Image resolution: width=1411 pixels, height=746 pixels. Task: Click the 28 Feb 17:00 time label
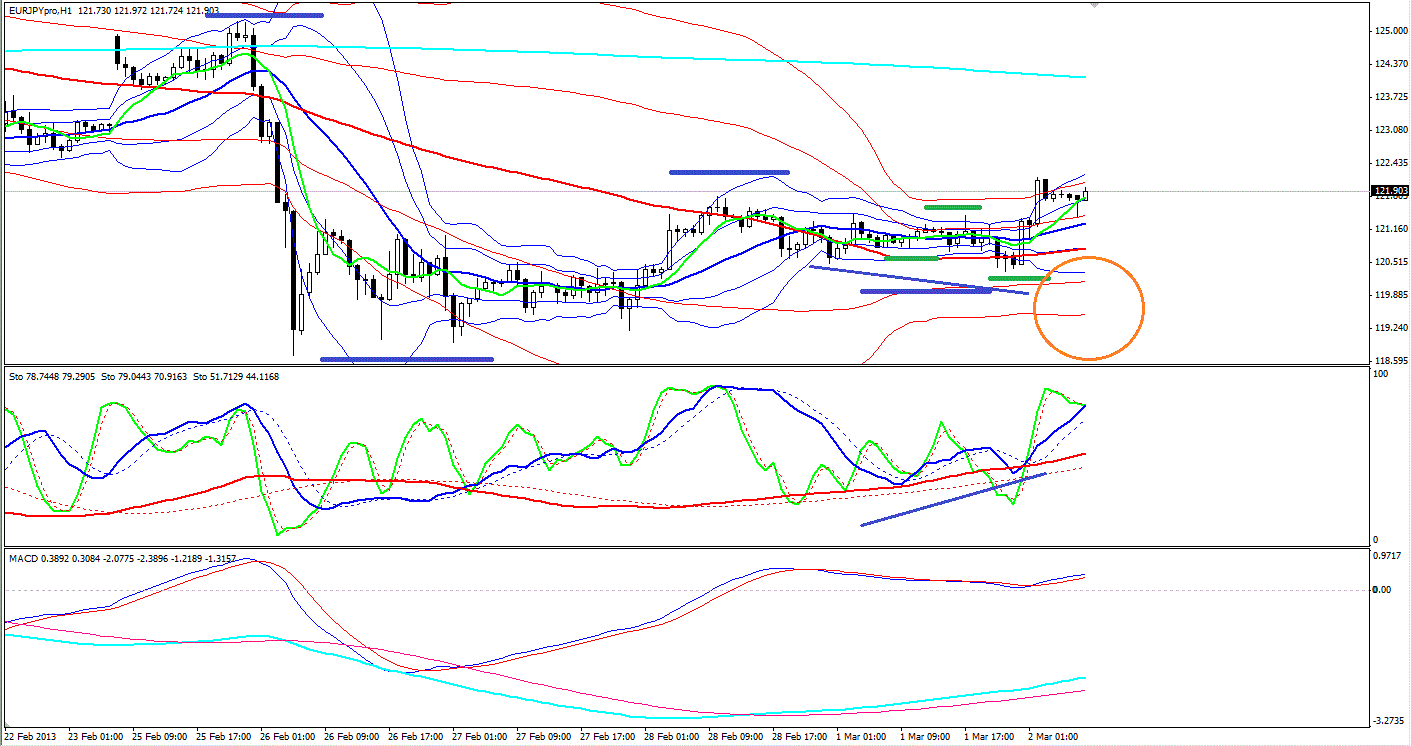(801, 737)
